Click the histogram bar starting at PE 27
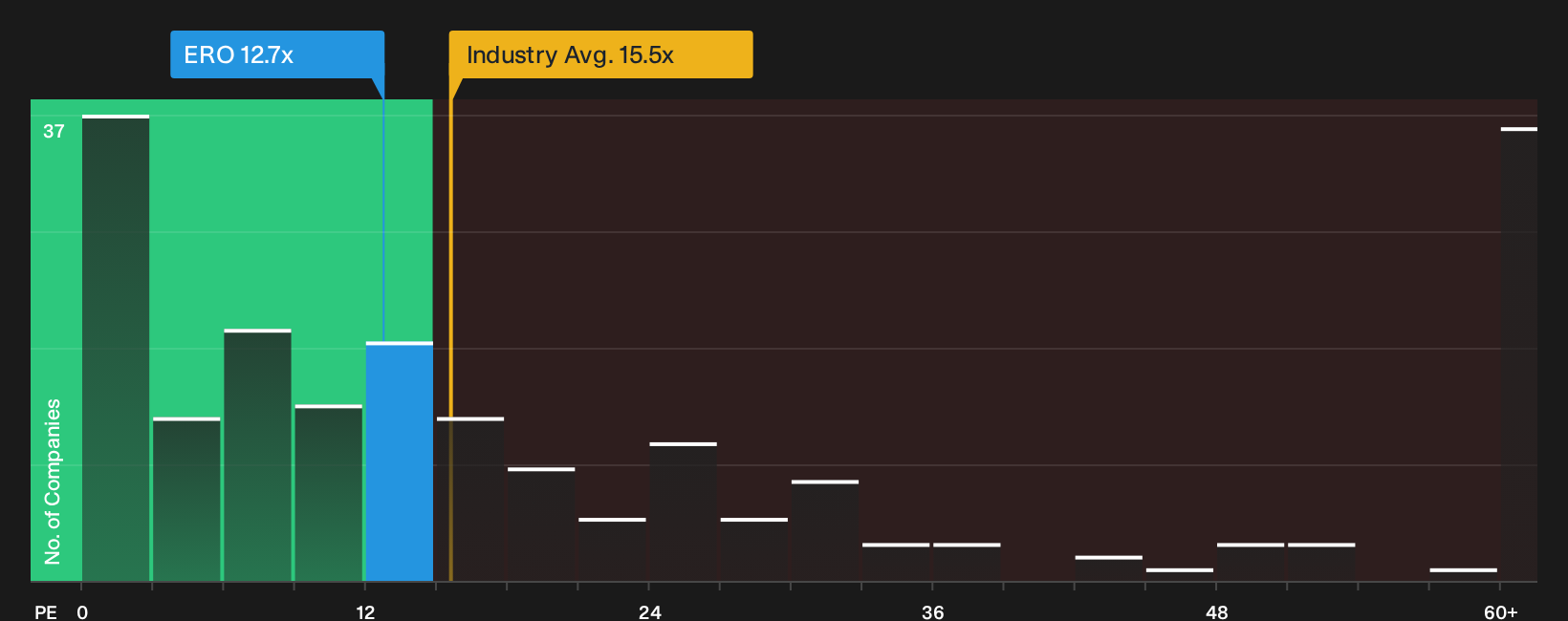The image size is (1568, 621). pyautogui.click(x=754, y=550)
